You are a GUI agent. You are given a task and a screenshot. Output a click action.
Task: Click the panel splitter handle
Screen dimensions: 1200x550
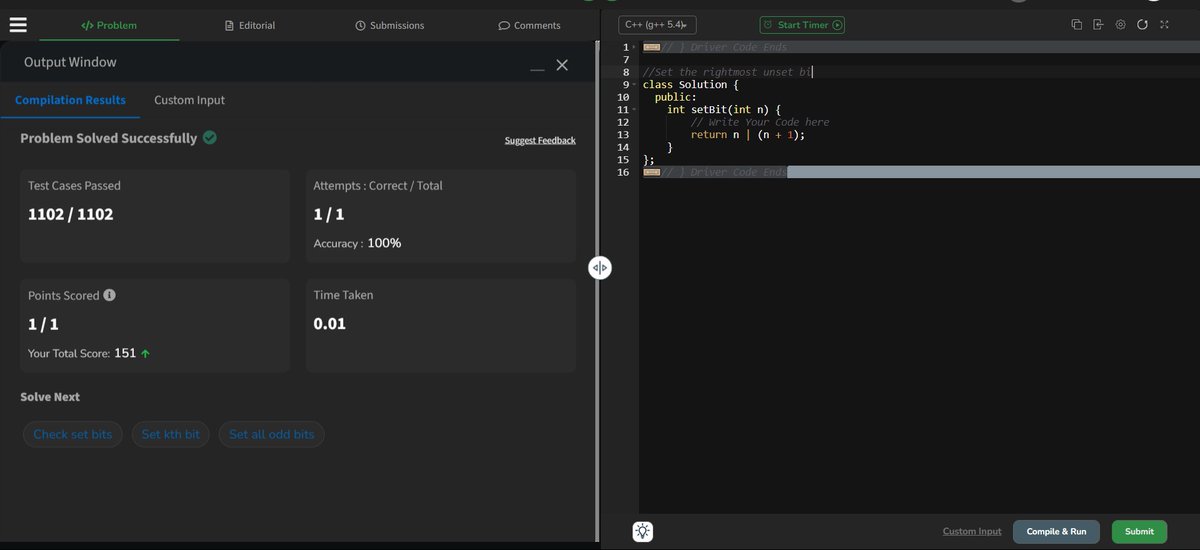tap(599, 267)
